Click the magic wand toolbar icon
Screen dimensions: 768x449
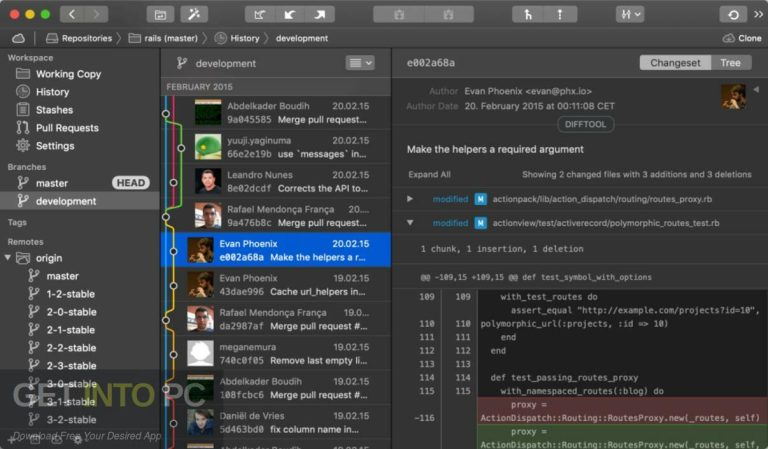pos(194,14)
